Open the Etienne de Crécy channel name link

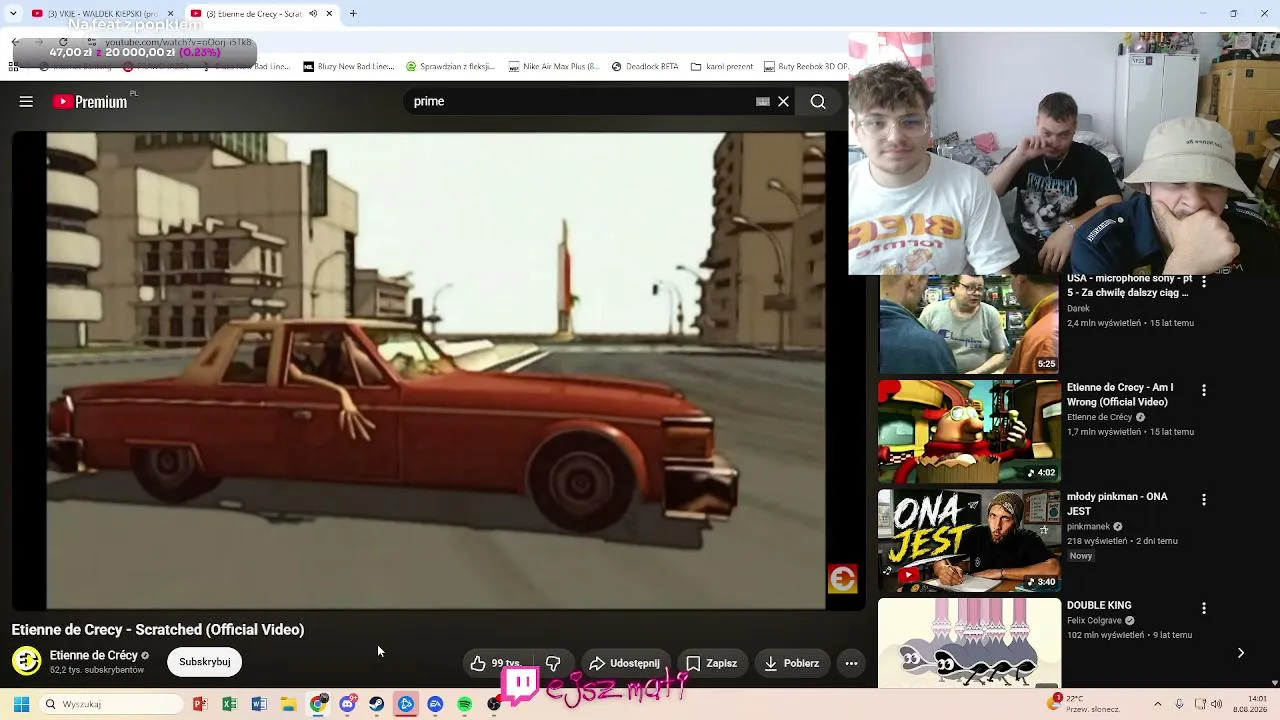[x=94, y=655]
